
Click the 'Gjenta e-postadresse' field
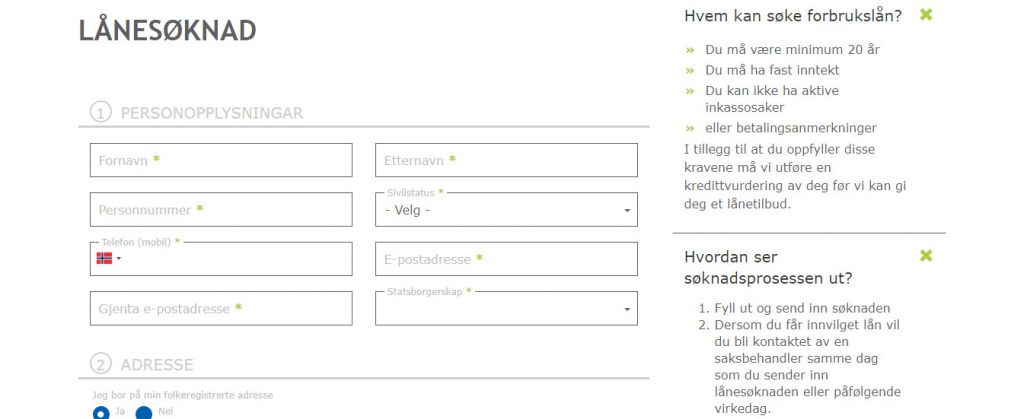pos(221,309)
